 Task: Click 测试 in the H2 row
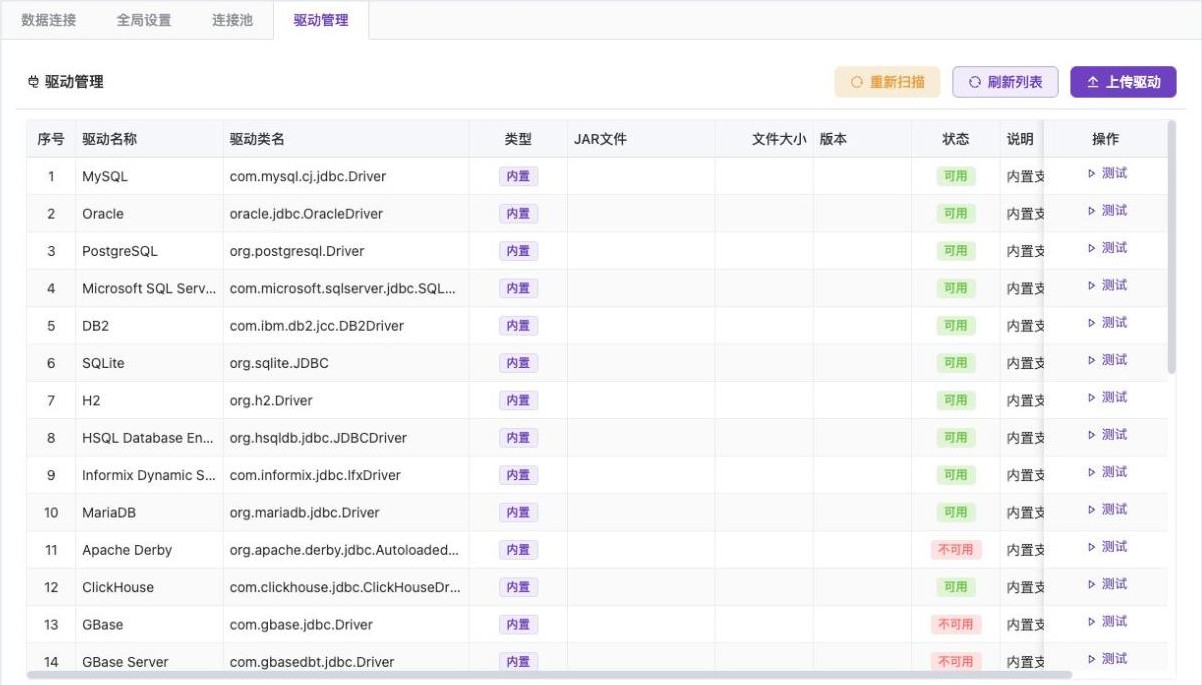click(x=1107, y=397)
